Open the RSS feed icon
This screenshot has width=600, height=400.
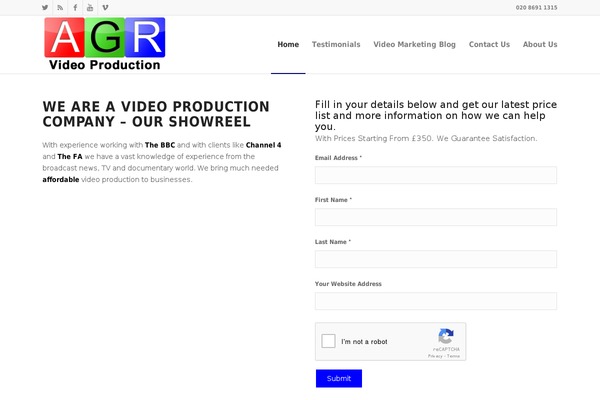pyautogui.click(x=60, y=8)
